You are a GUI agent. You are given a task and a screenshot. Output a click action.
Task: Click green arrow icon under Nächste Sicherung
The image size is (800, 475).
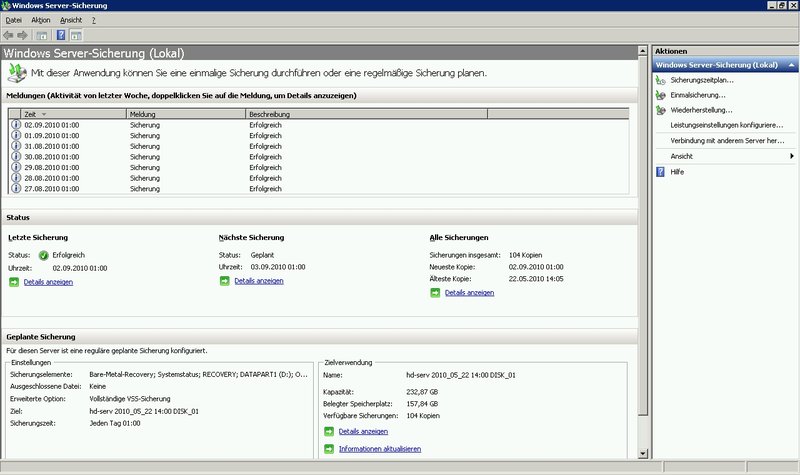224,281
